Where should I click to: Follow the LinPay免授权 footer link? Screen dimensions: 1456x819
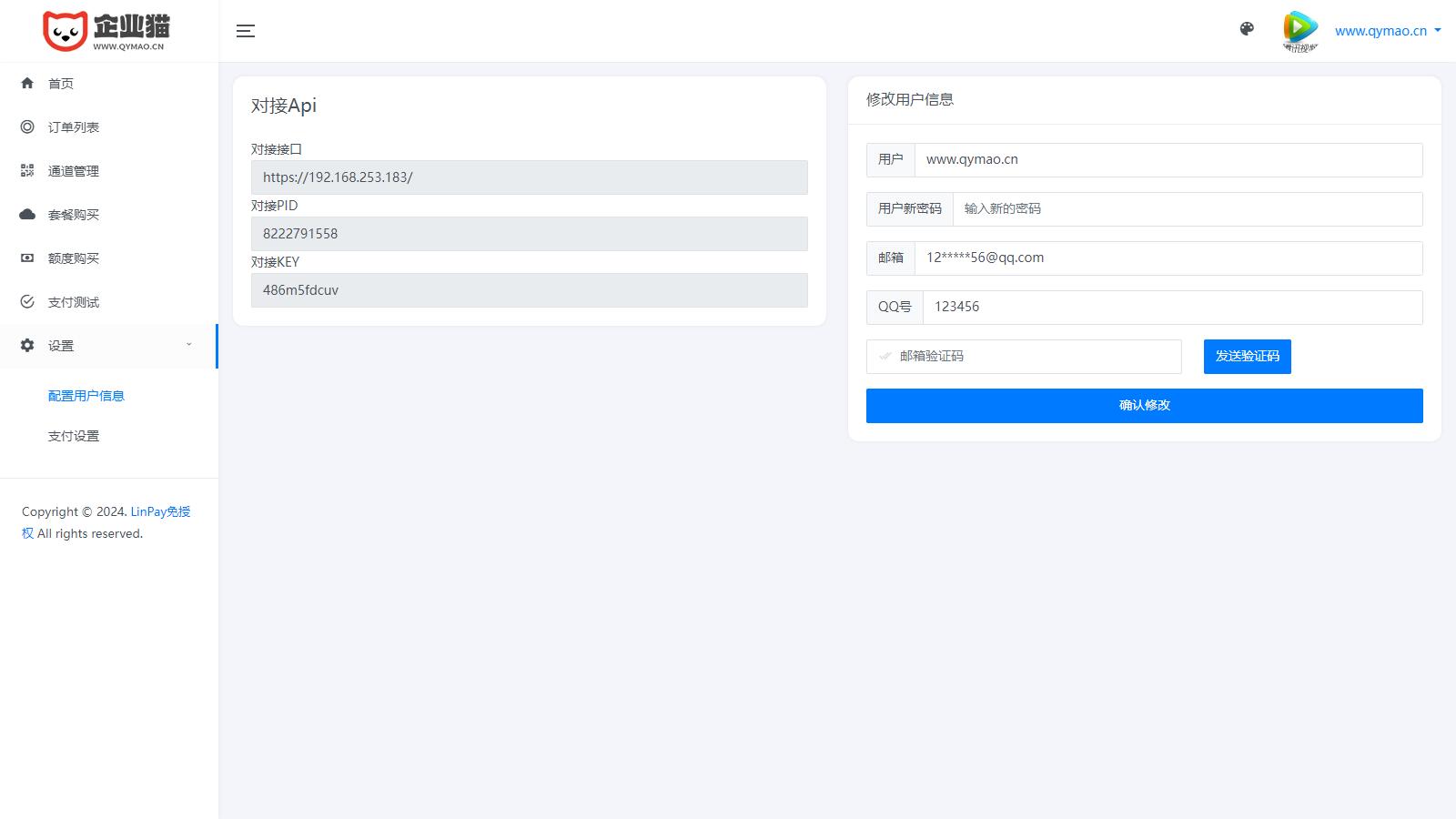point(160,511)
